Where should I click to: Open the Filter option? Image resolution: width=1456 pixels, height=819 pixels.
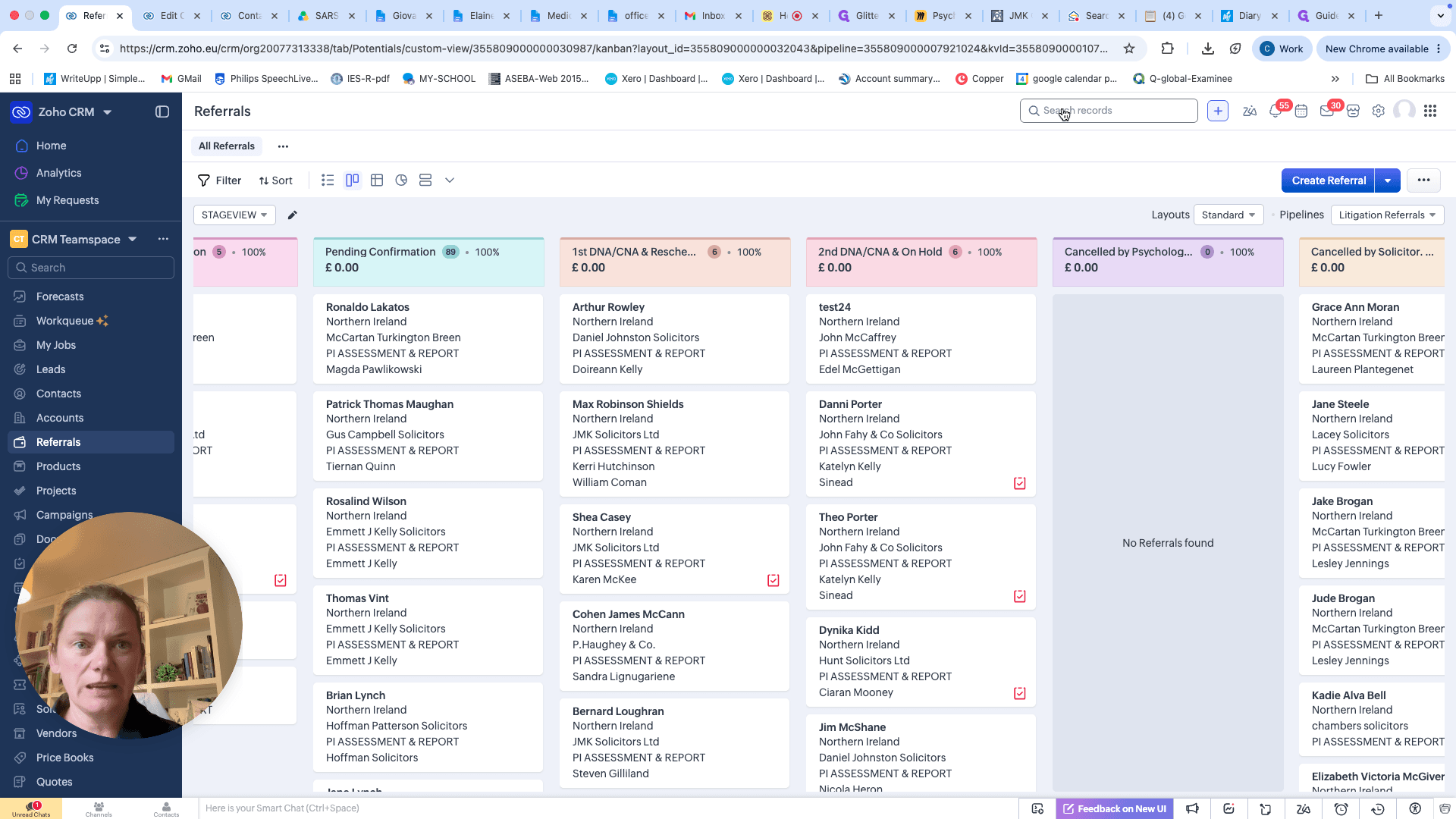pyautogui.click(x=219, y=180)
